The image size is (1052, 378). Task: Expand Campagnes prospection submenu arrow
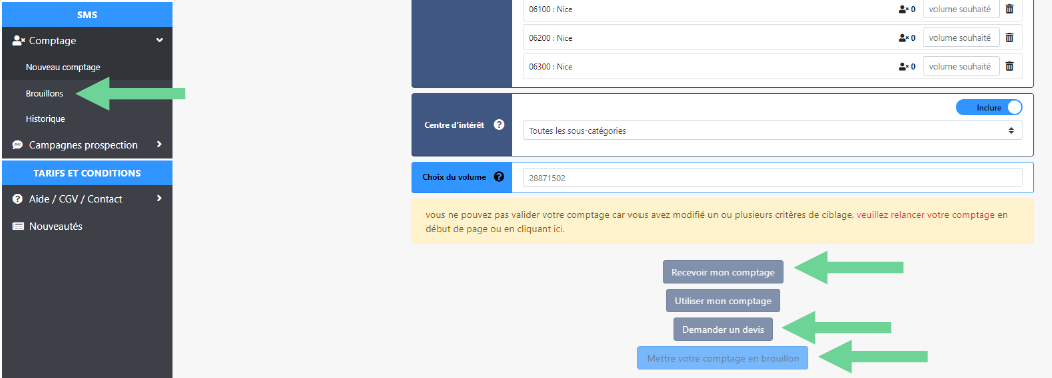click(159, 144)
